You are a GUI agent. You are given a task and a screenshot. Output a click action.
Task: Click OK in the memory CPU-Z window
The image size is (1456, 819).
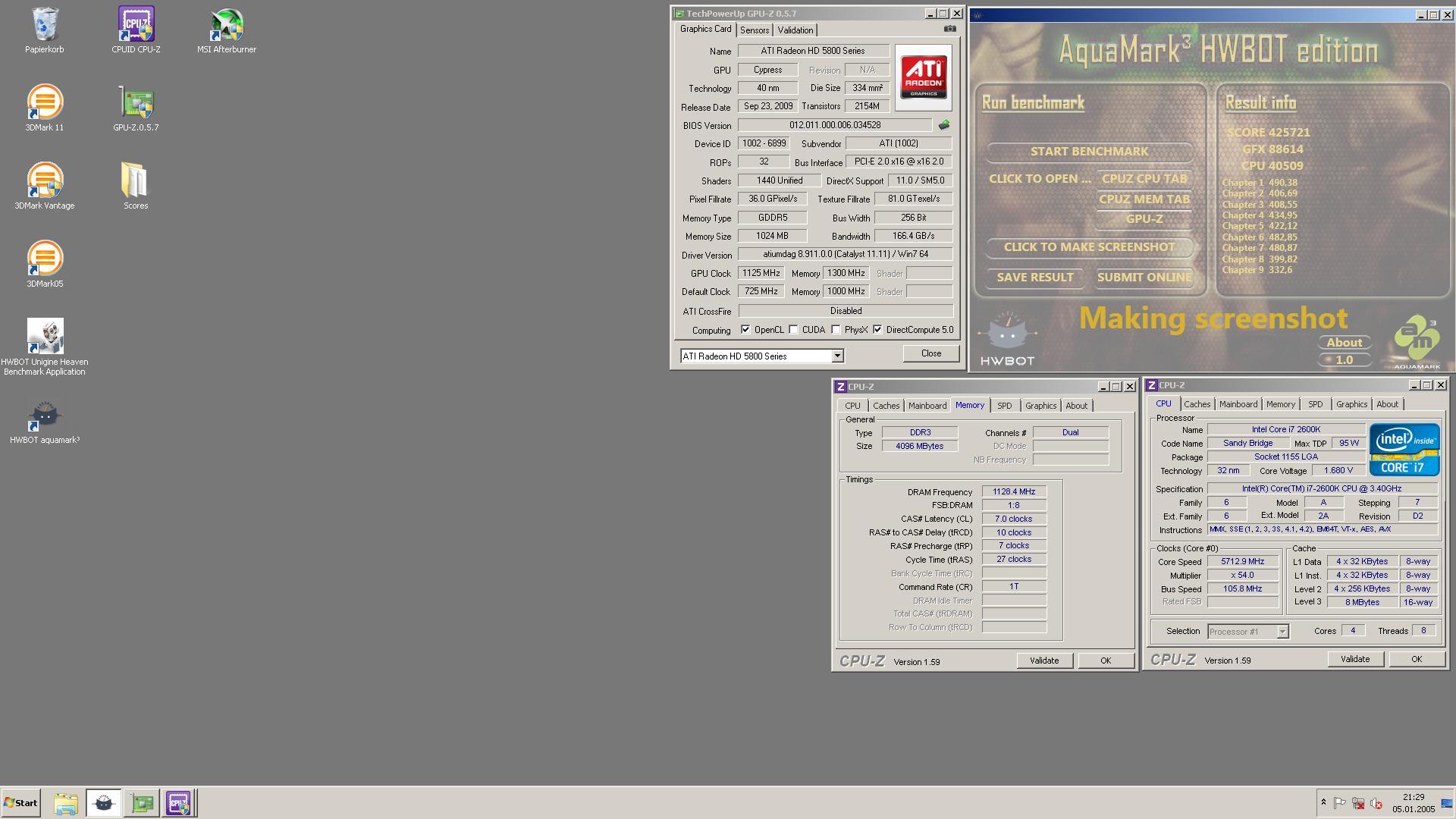coord(1106,661)
